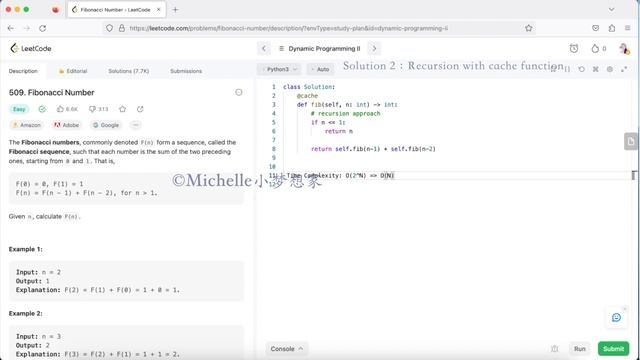Go to the previous problem in study plan
This screenshot has width=640, height=360.
tap(264, 49)
